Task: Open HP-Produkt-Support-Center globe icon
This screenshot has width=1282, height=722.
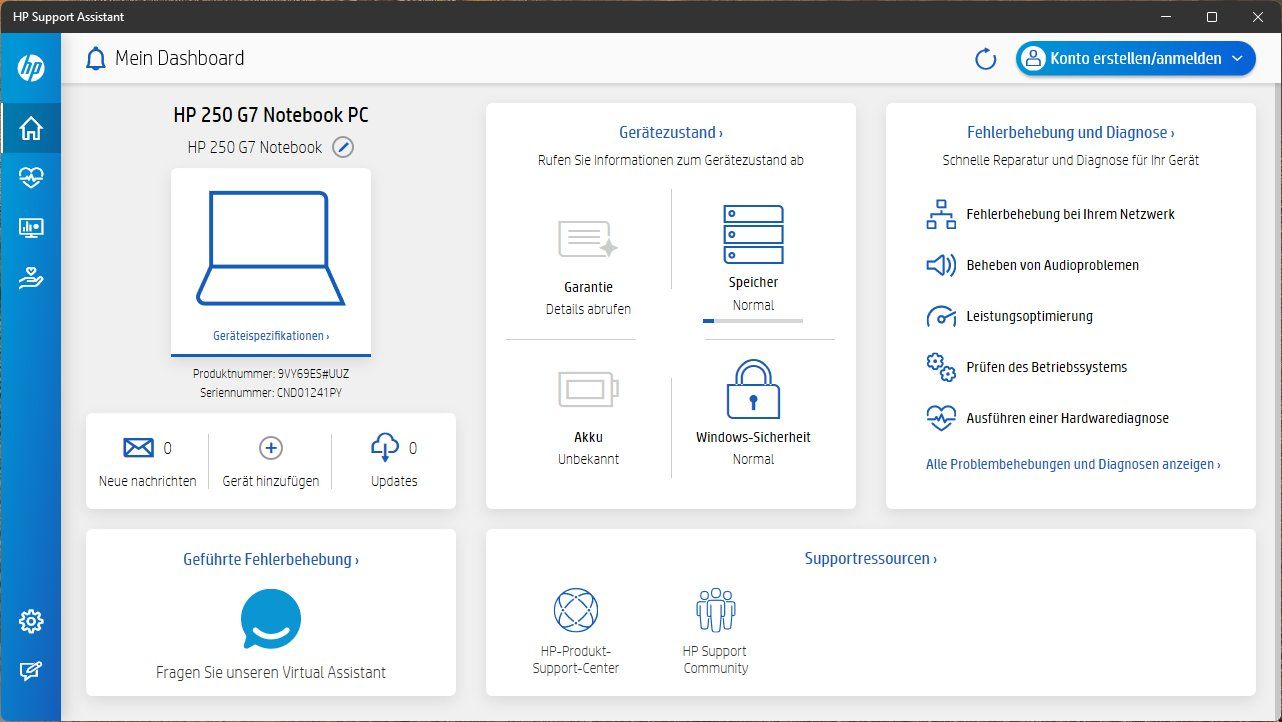Action: 576,609
